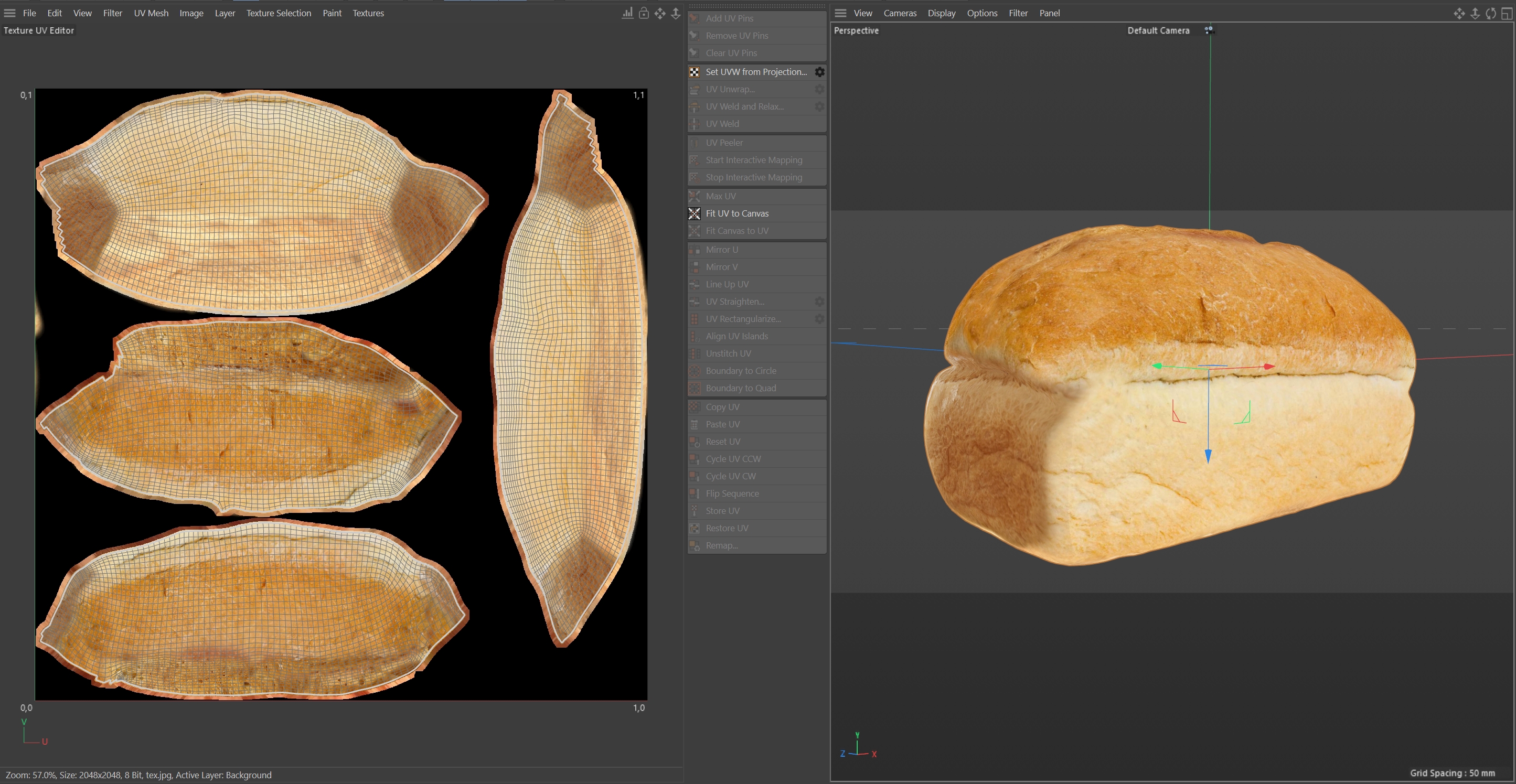The height and width of the screenshot is (784, 1516).
Task: Open the Cameras menu in viewport
Action: [899, 13]
